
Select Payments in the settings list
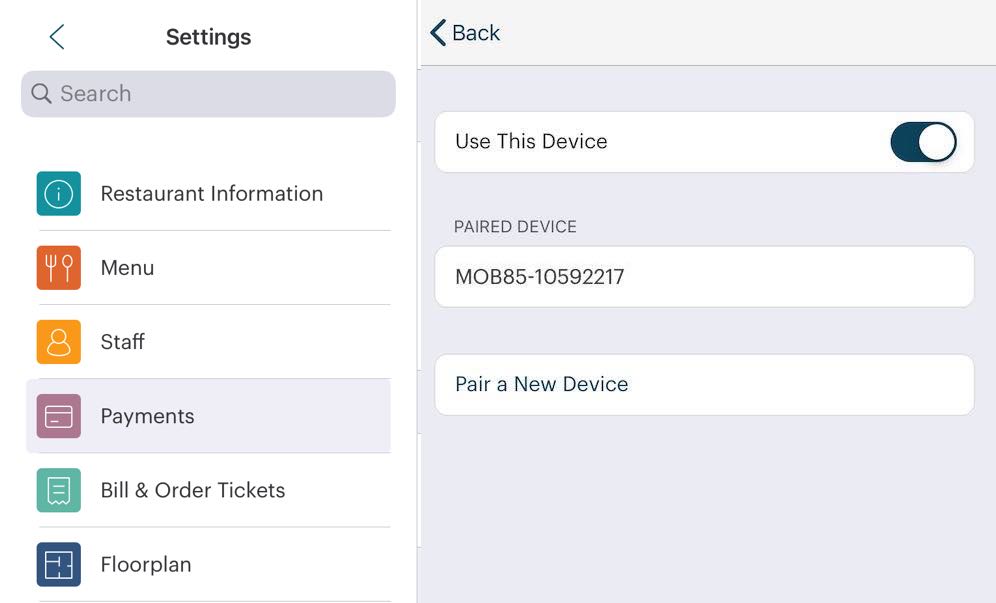(x=148, y=416)
